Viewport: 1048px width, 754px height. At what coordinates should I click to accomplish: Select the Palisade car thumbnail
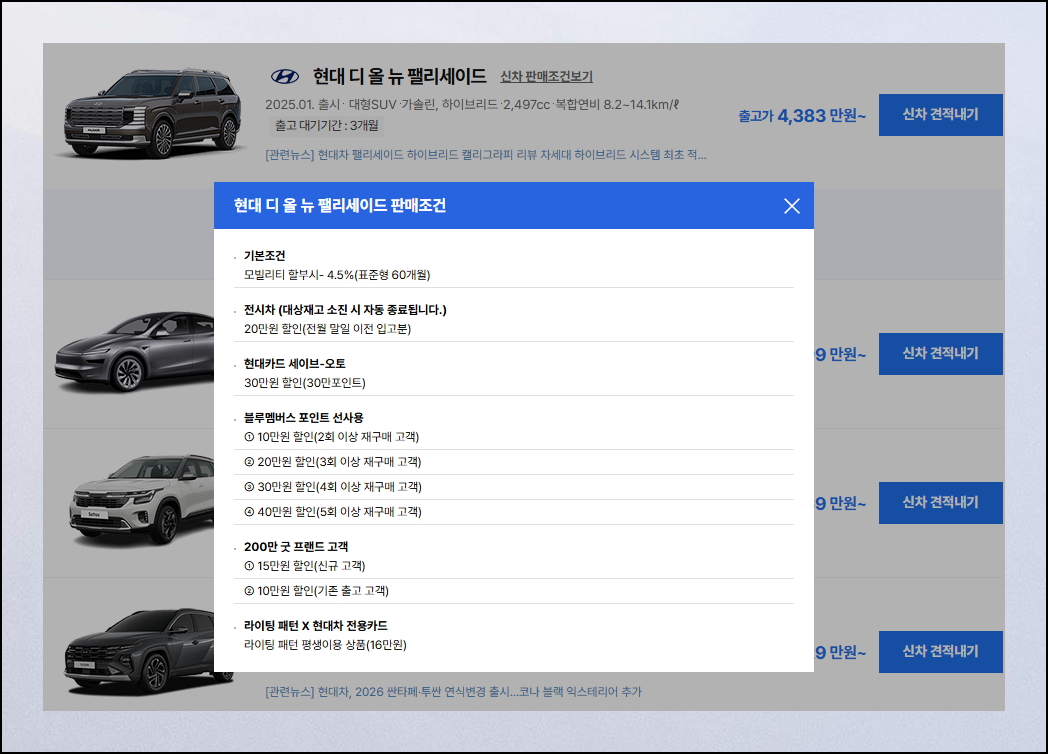pyautogui.click(x=152, y=113)
